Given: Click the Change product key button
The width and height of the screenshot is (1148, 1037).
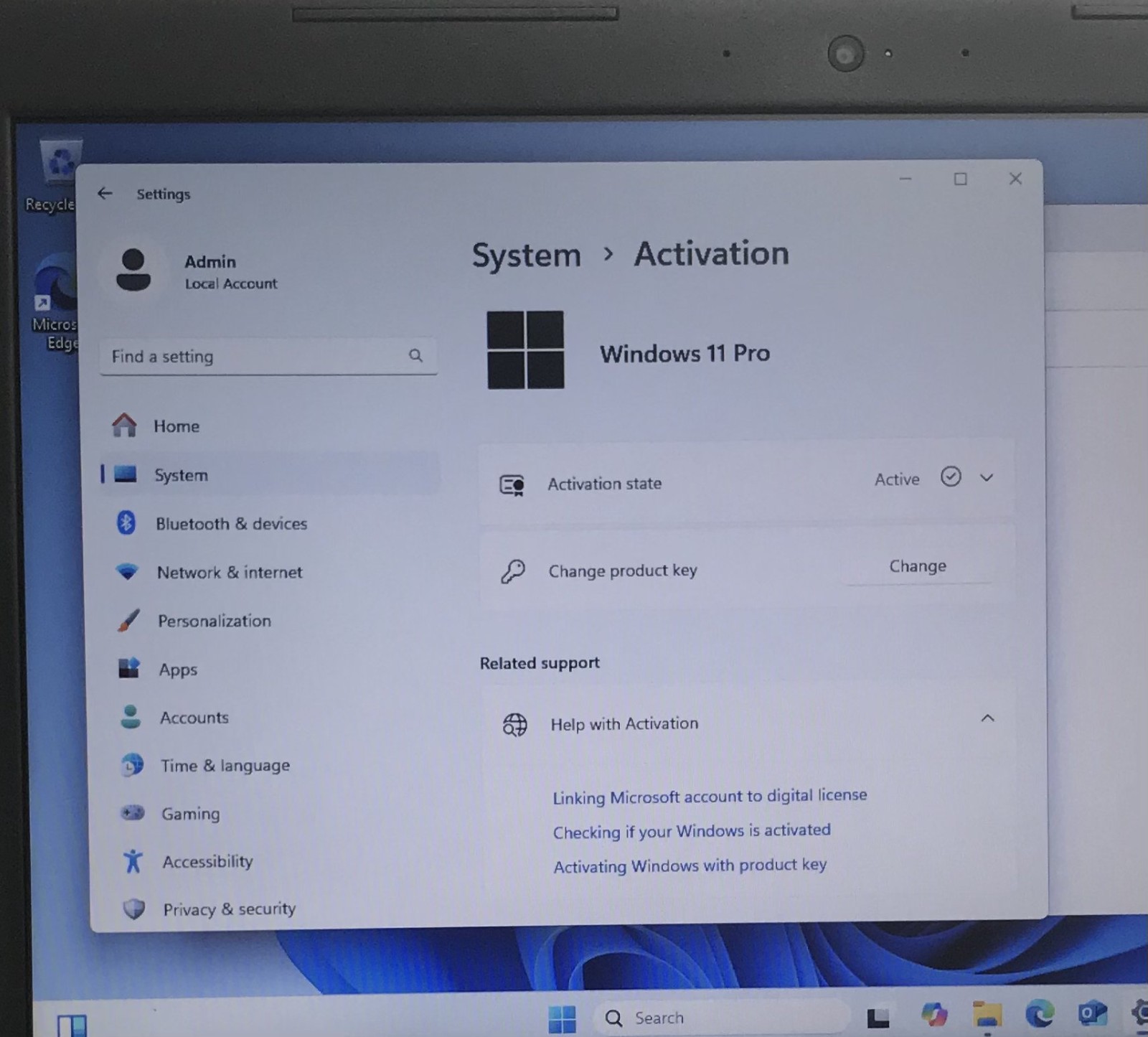Looking at the screenshot, I should pos(918,566).
